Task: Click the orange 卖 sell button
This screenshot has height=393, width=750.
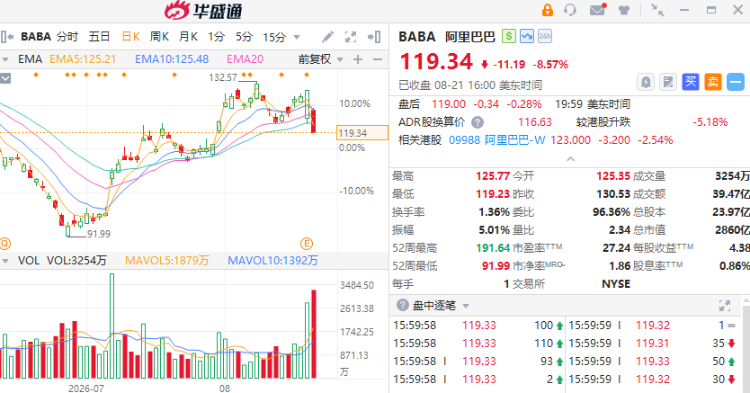Action: 713,82
